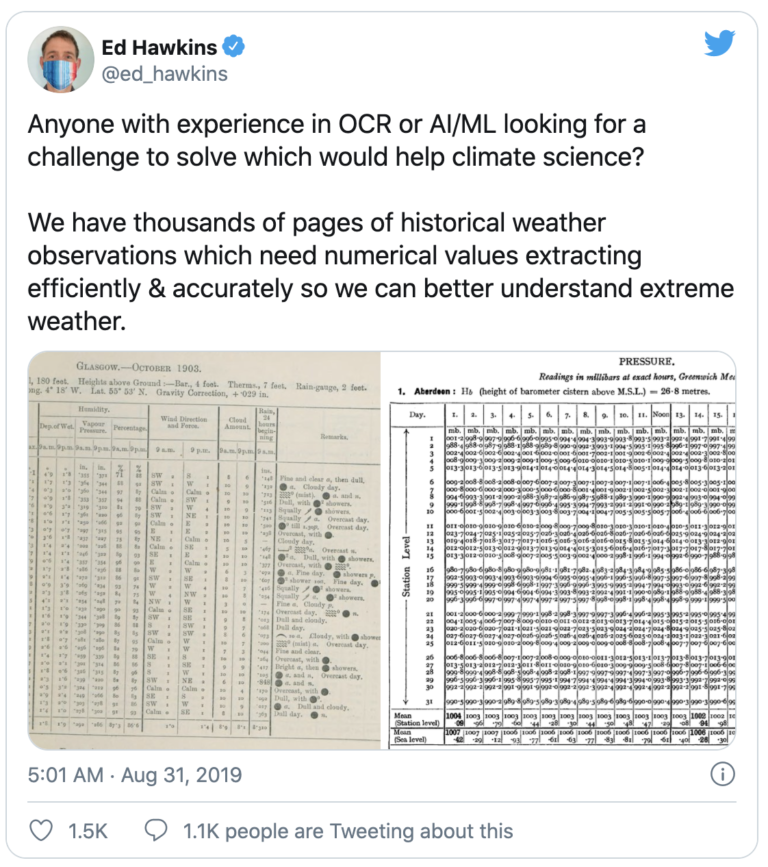This screenshot has width=768, height=867.
Task: Click the heart like icon
Action: click(x=41, y=831)
